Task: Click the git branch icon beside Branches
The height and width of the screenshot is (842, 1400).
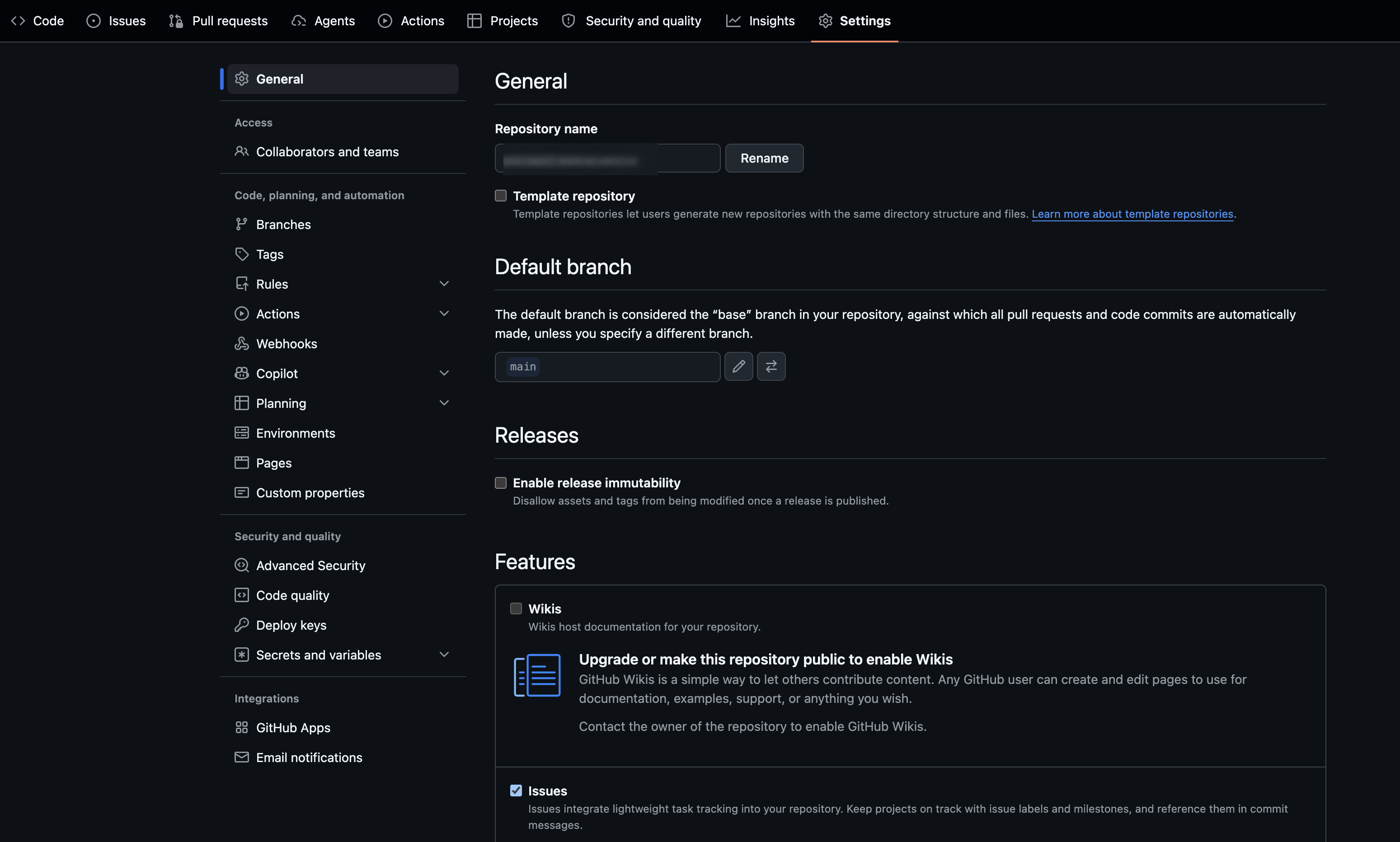Action: [x=242, y=224]
